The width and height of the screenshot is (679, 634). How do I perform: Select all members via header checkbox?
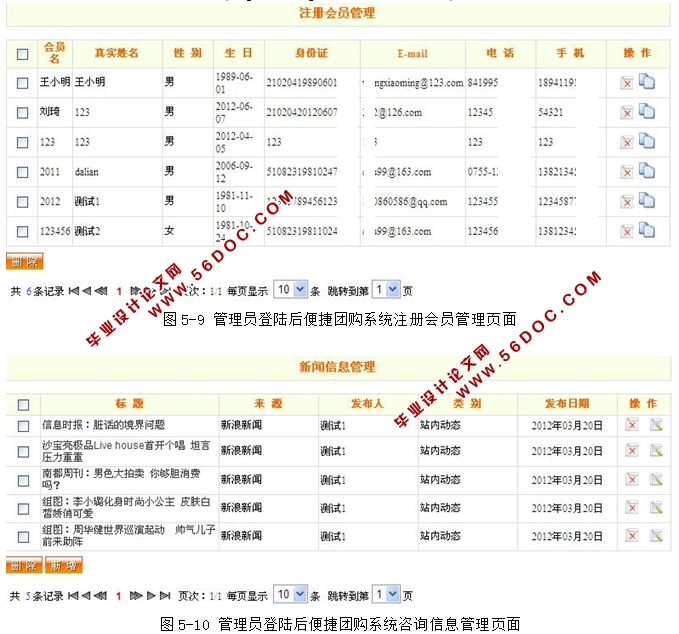click(x=22, y=53)
